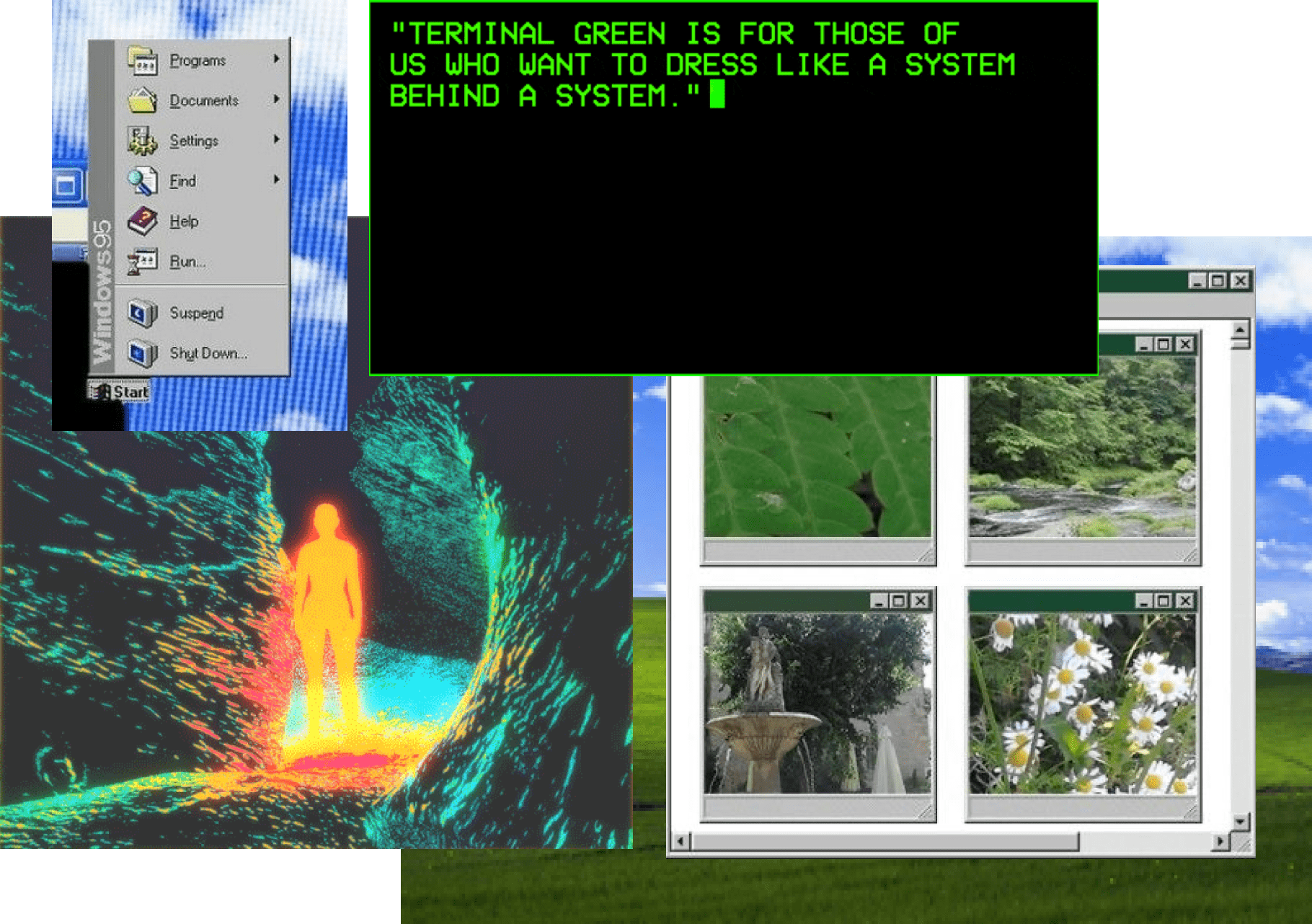This screenshot has height=924, width=1312.
Task: Click the Run icon in the Start menu
Action: point(142,262)
